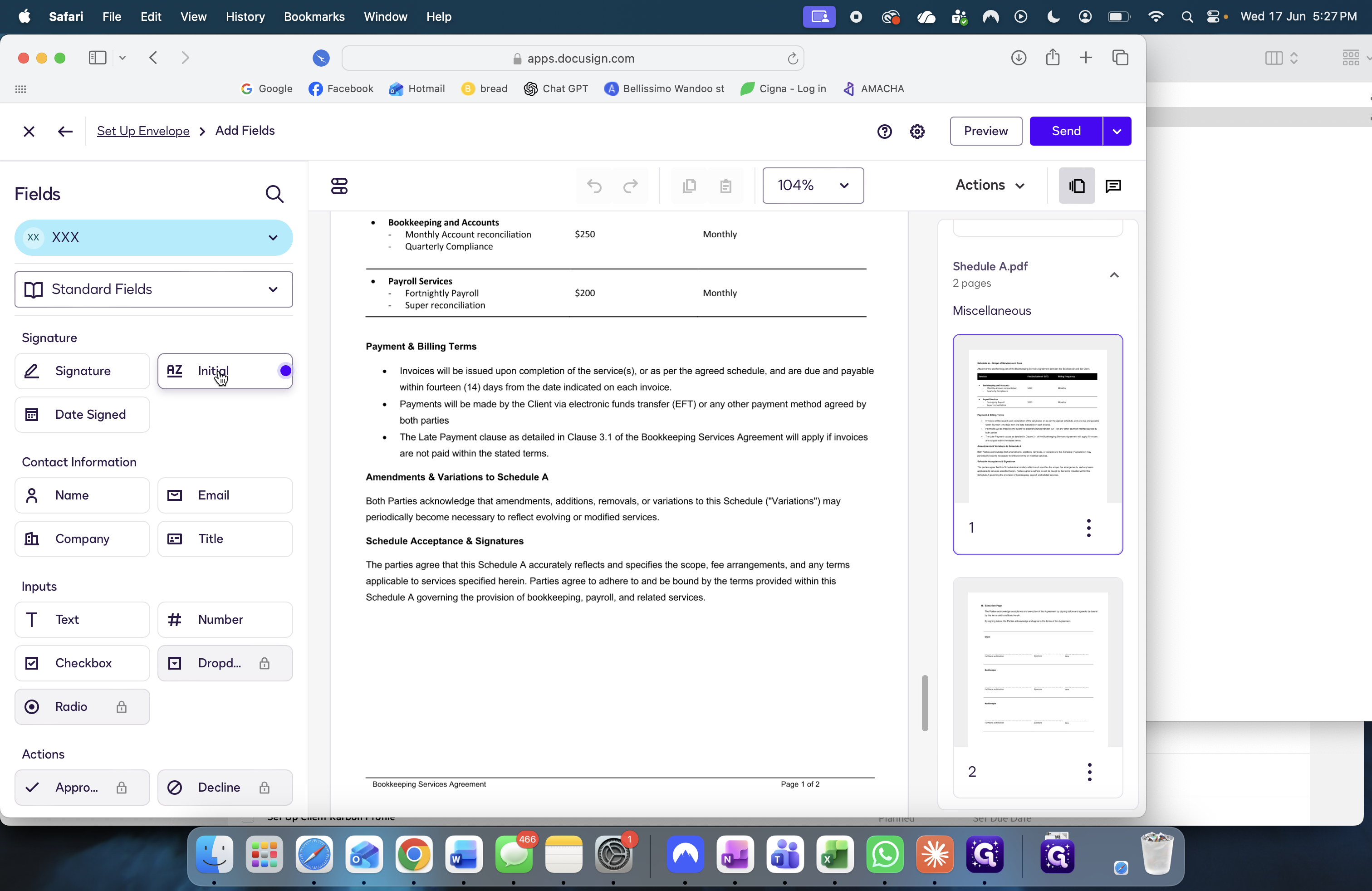Open the 104% zoom dropdown

tap(813, 186)
